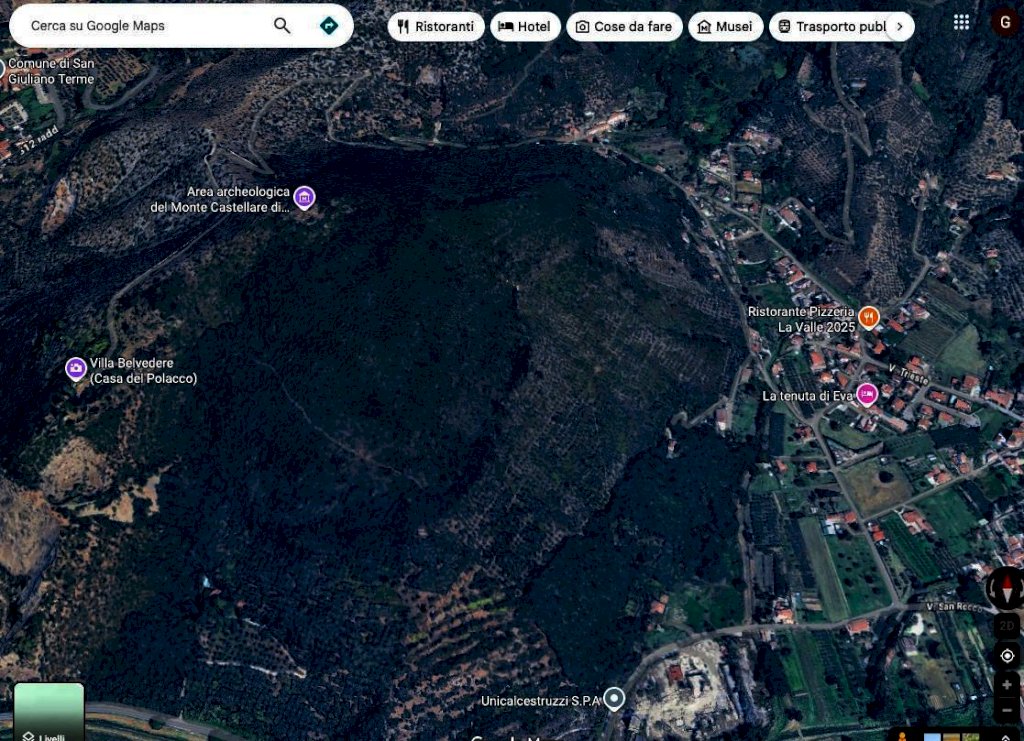The image size is (1024, 741).
Task: Click the search magnifier icon
Action: (x=282, y=26)
